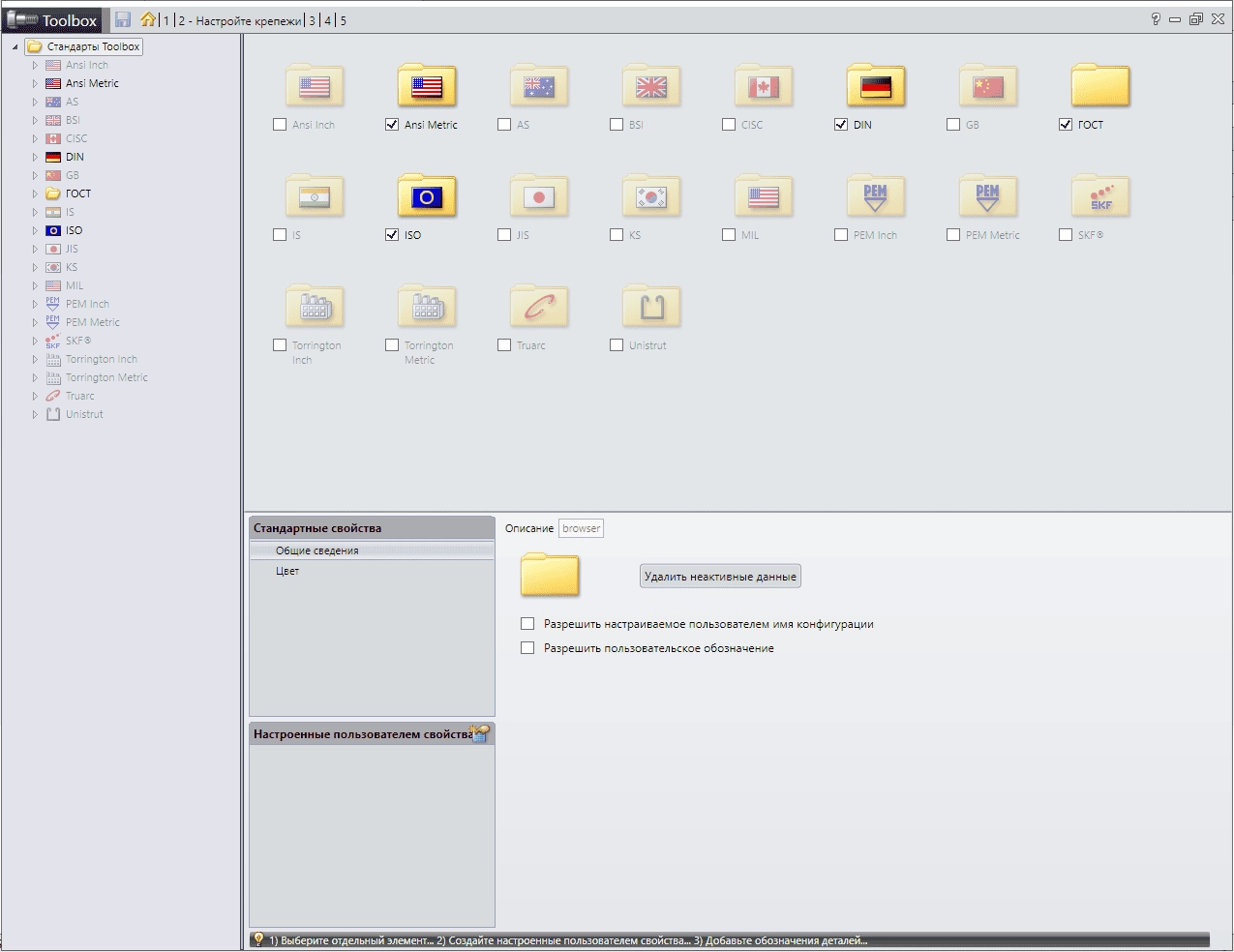
Task: Click the save diskette icon in toolbar
Action: click(123, 19)
